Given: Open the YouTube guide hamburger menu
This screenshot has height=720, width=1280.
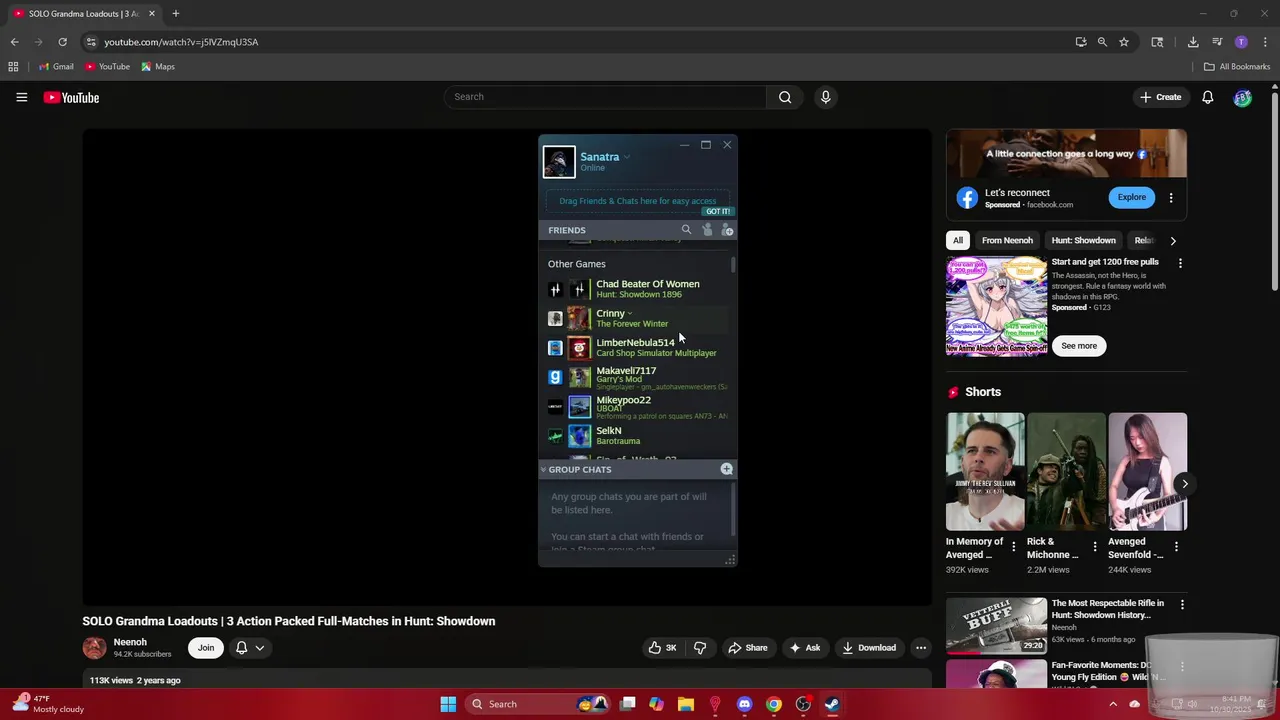Looking at the screenshot, I should pos(21,97).
